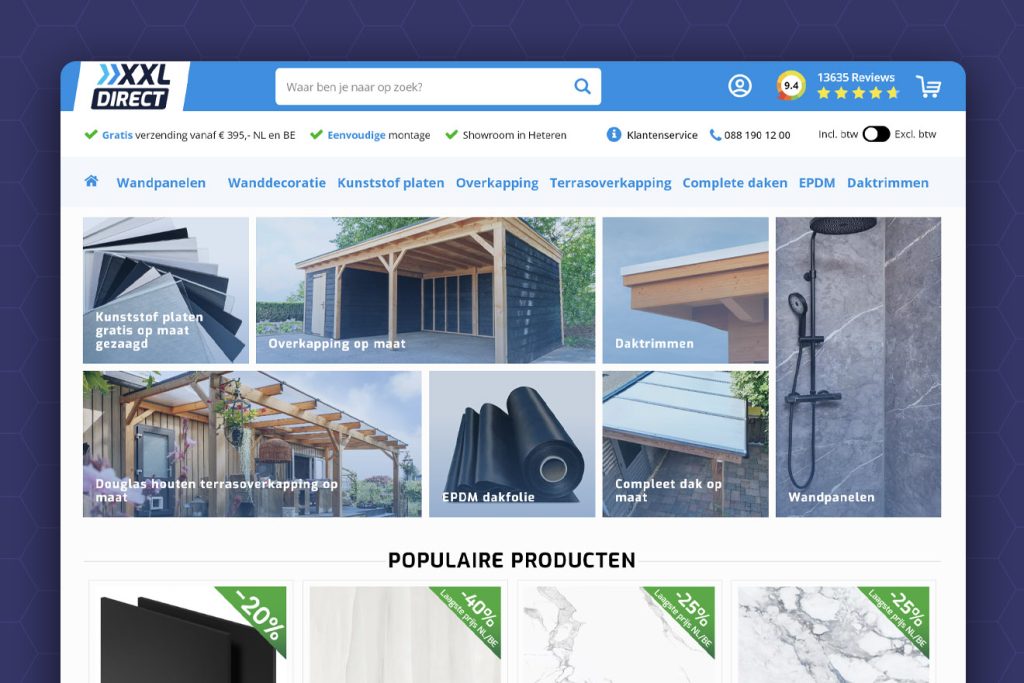Open the Wandpanelen menu

(x=161, y=183)
